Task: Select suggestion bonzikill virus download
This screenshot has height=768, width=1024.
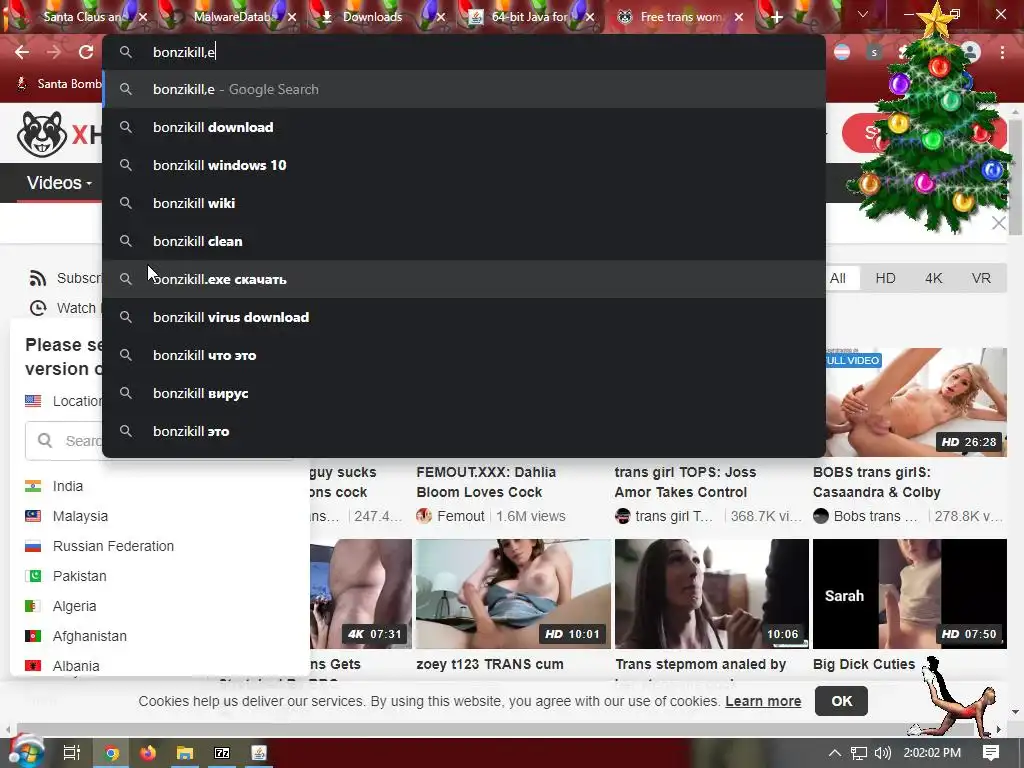Action: (x=464, y=317)
